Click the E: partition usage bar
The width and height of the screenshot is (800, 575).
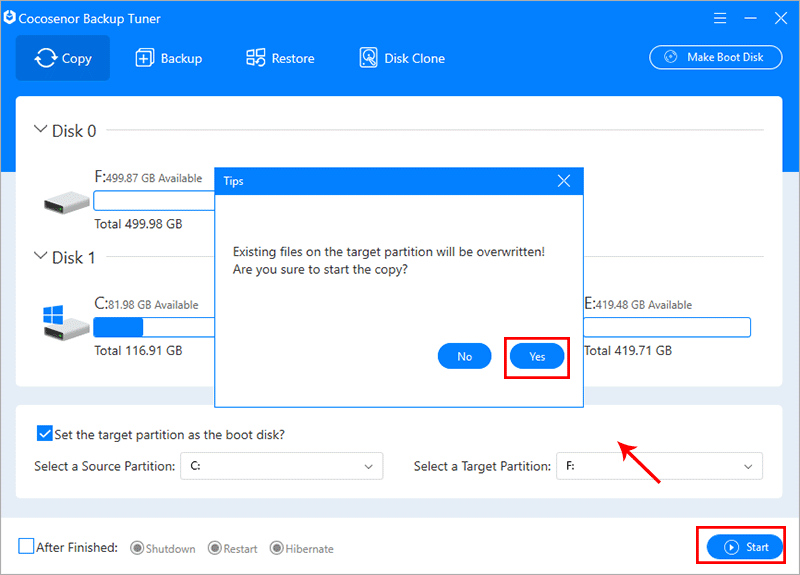point(666,327)
